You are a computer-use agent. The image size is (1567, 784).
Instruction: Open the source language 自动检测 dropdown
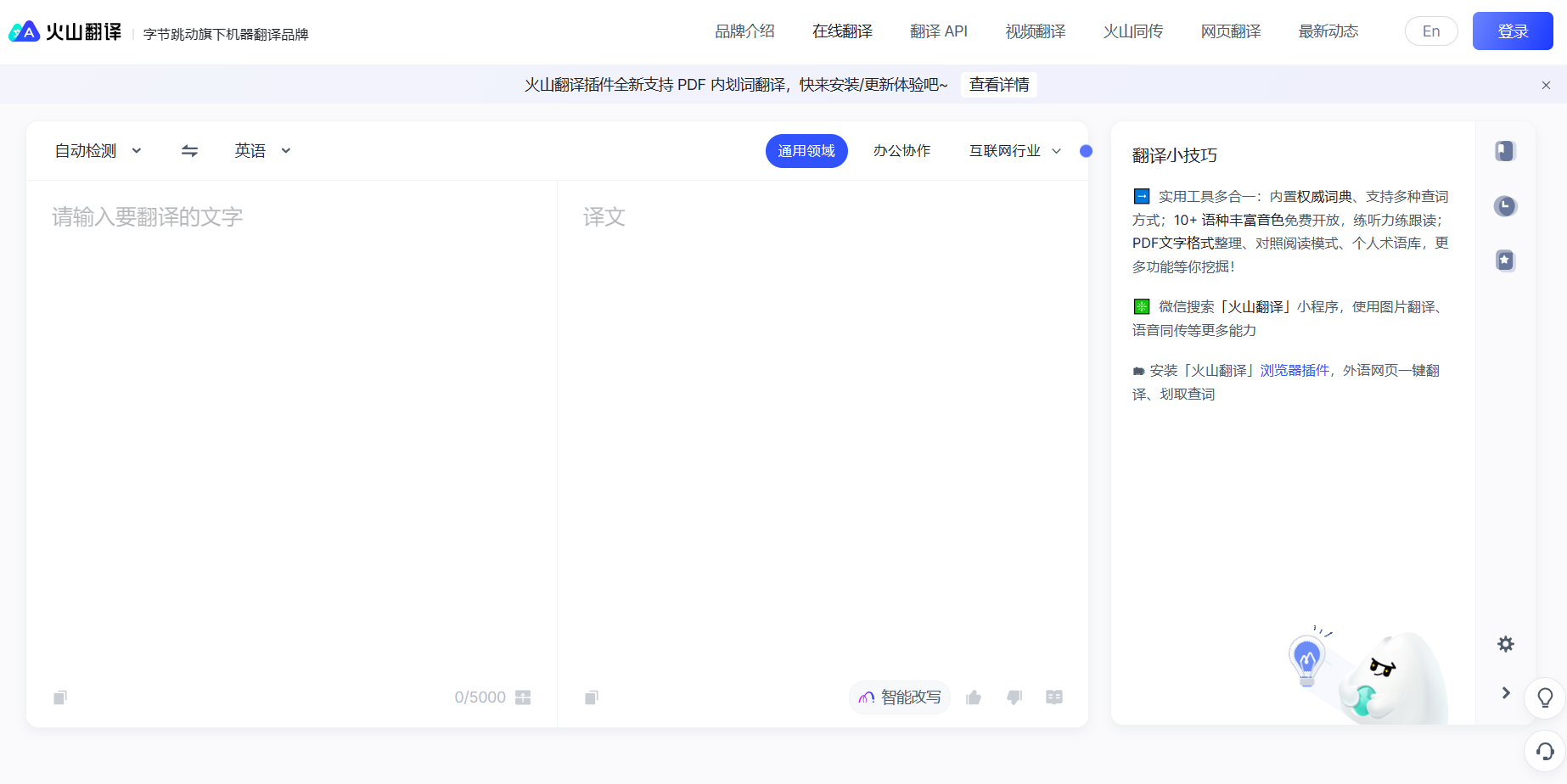pyautogui.click(x=96, y=150)
